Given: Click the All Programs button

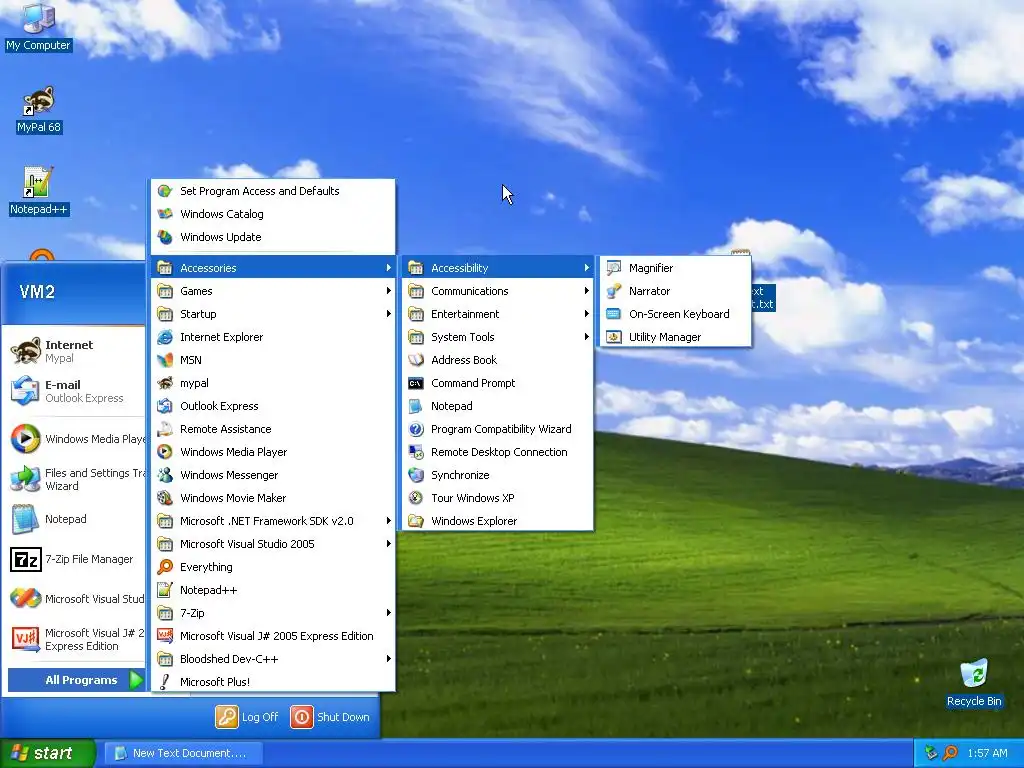Looking at the screenshot, I should (76, 680).
